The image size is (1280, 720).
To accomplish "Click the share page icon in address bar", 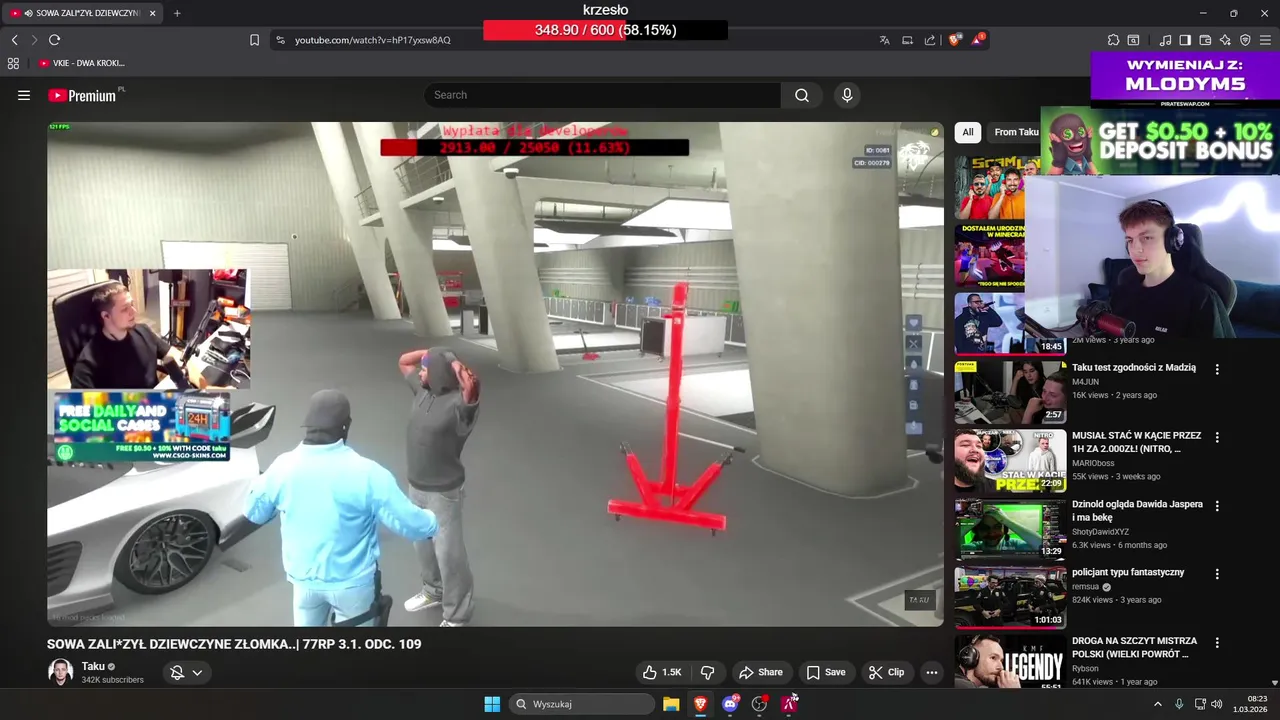I will point(930,40).
